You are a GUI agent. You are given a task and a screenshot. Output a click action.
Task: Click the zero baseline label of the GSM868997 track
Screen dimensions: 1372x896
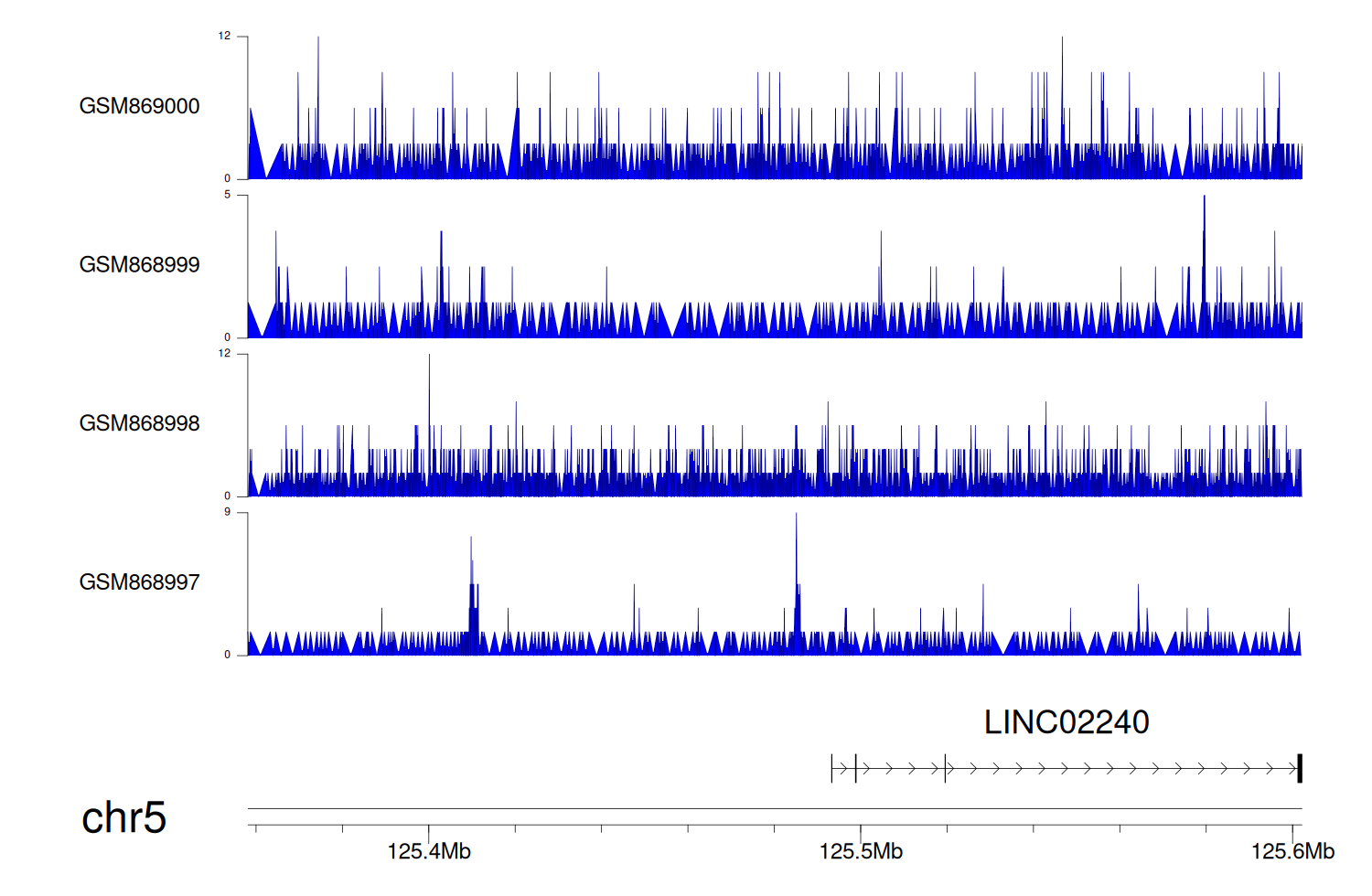pyautogui.click(x=227, y=655)
